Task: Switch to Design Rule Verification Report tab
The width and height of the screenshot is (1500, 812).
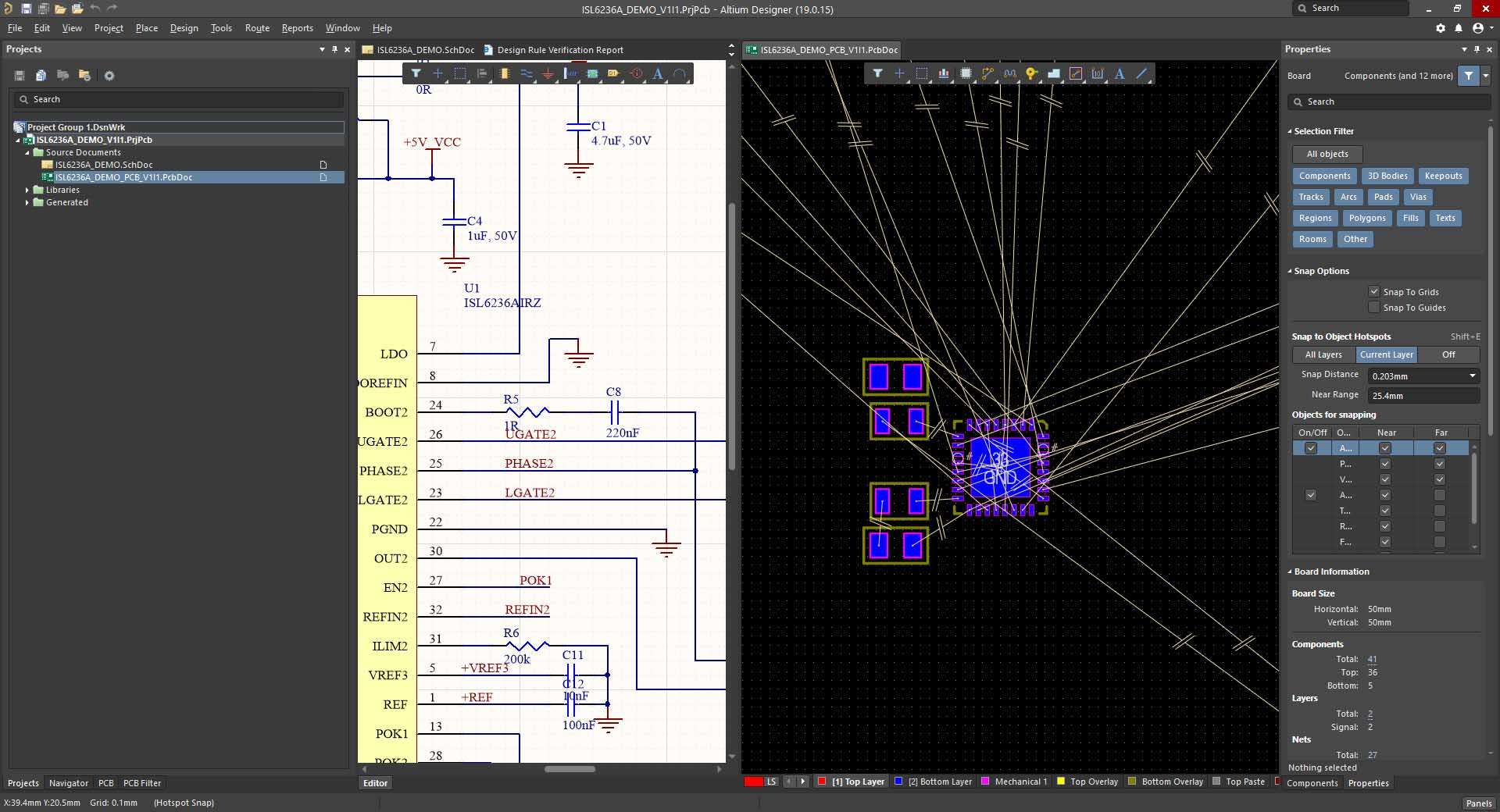Action: pyautogui.click(x=559, y=50)
